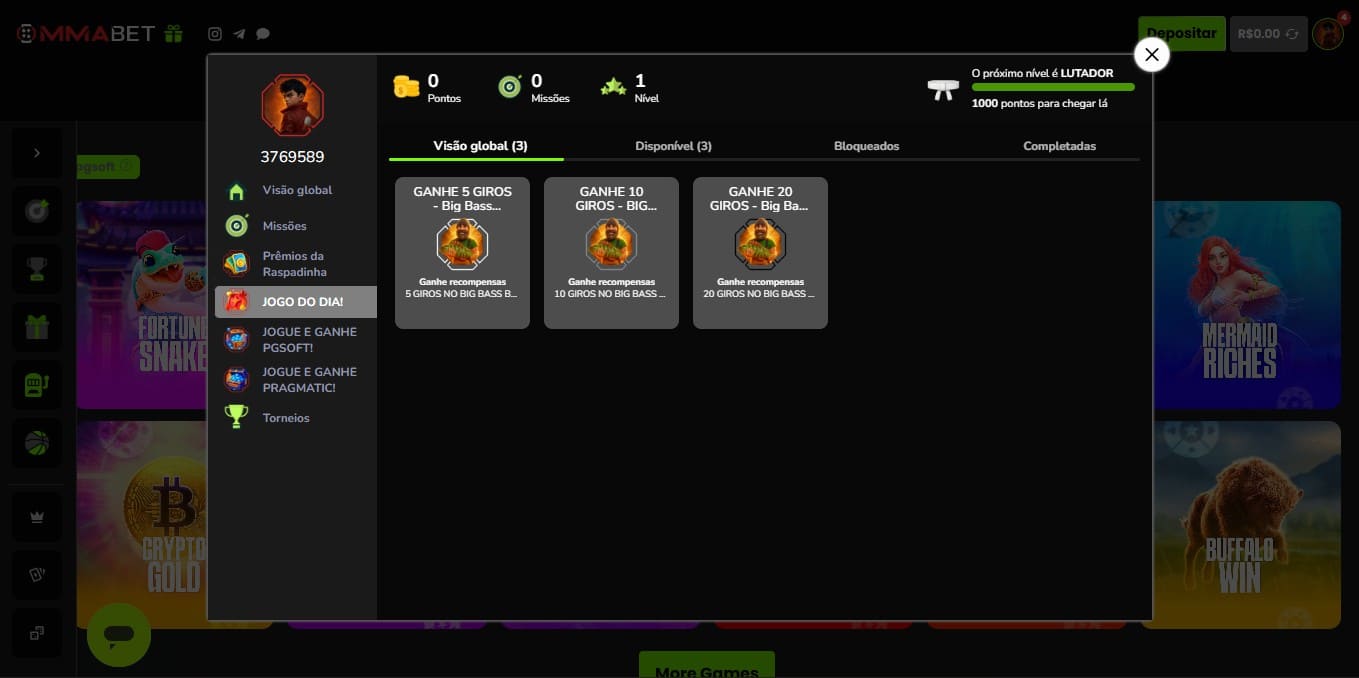Open the Completadas tab
This screenshot has width=1359, height=678.
tap(1059, 146)
